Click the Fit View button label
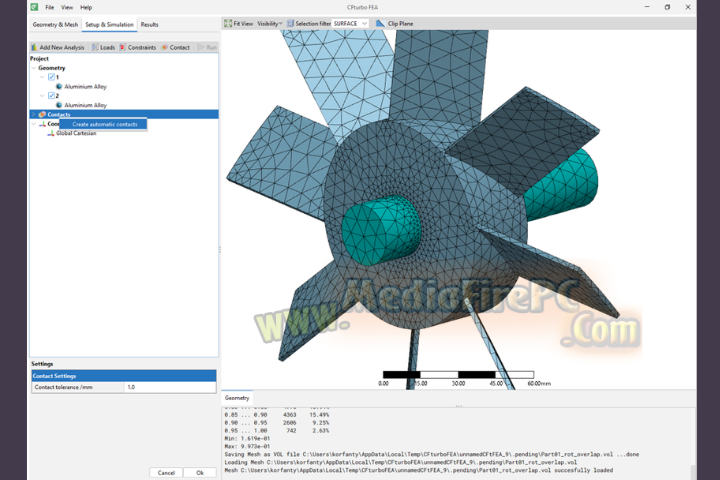This screenshot has width=720, height=480. point(243,23)
